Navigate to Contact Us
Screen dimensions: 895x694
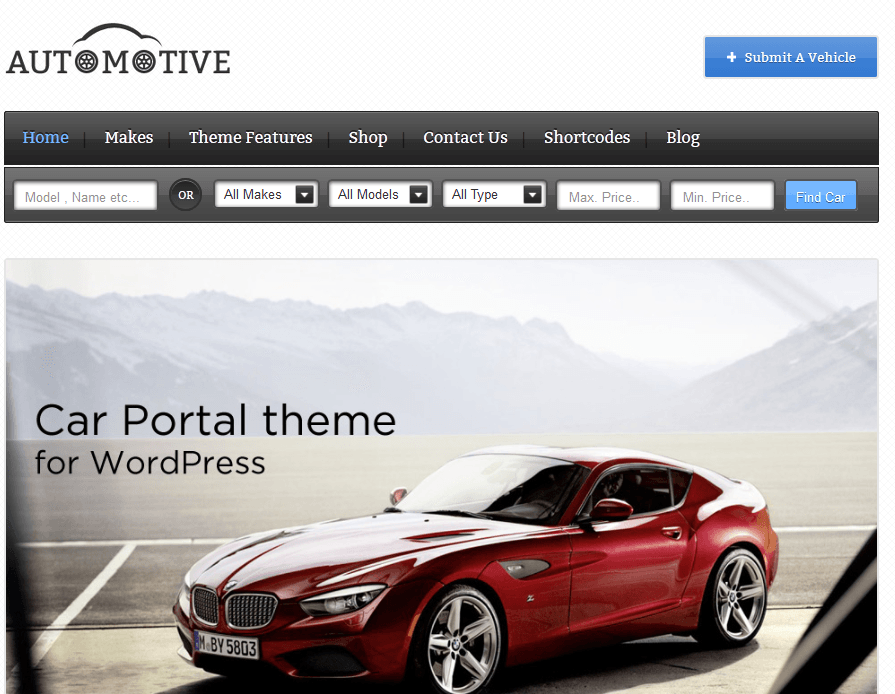pos(465,138)
